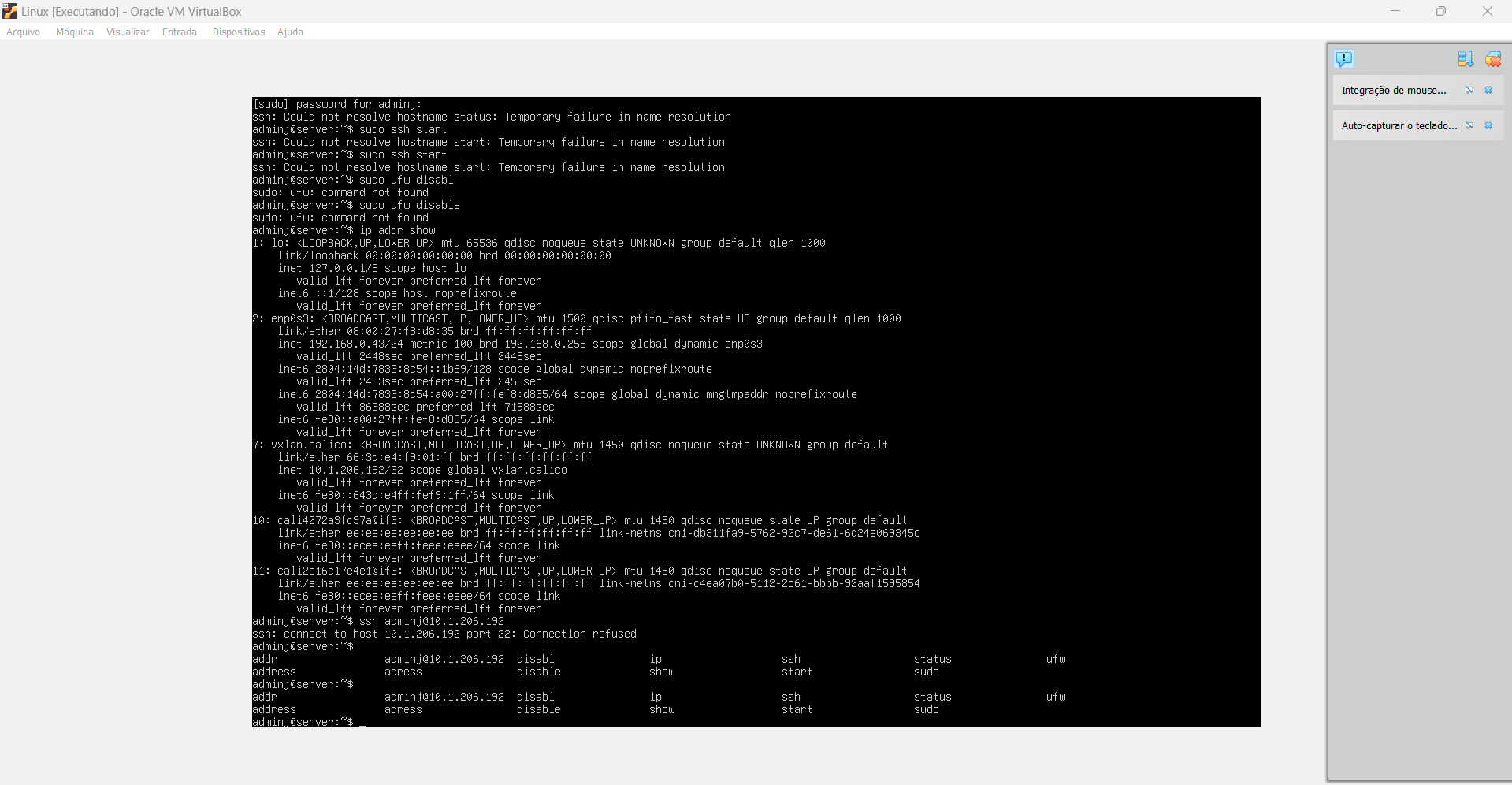The height and width of the screenshot is (785, 1512).
Task: Click 'ssh adminj@10.1.206.192' command line
Action: [x=378, y=621]
